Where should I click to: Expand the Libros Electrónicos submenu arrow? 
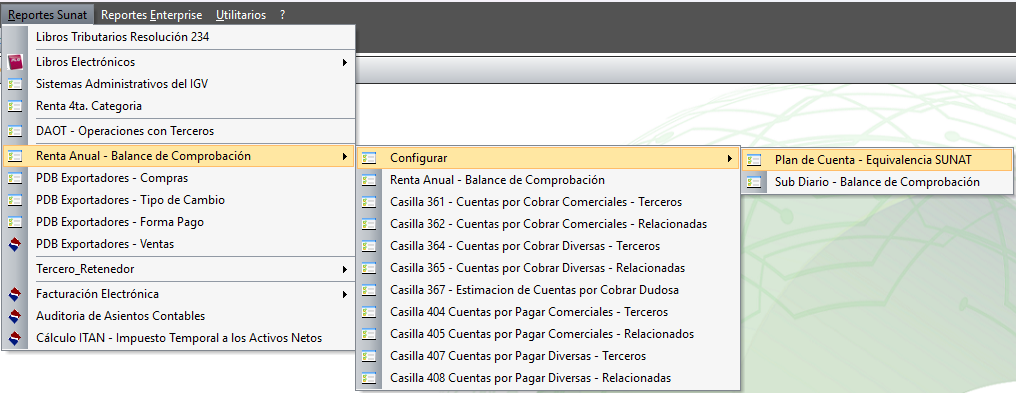[x=345, y=62]
